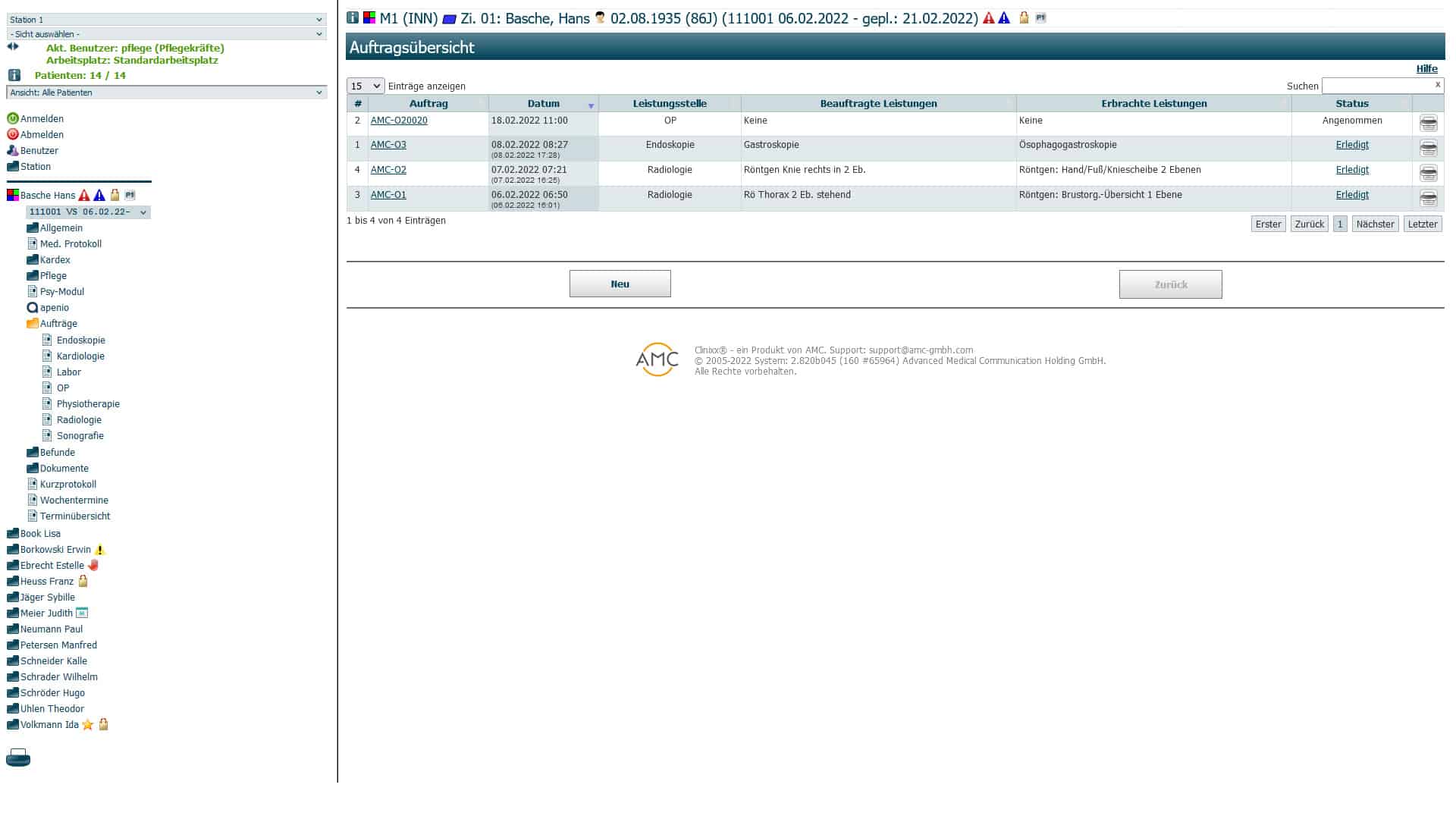
Task: Click the print icon for order AMC-O20020
Action: 1428,123
